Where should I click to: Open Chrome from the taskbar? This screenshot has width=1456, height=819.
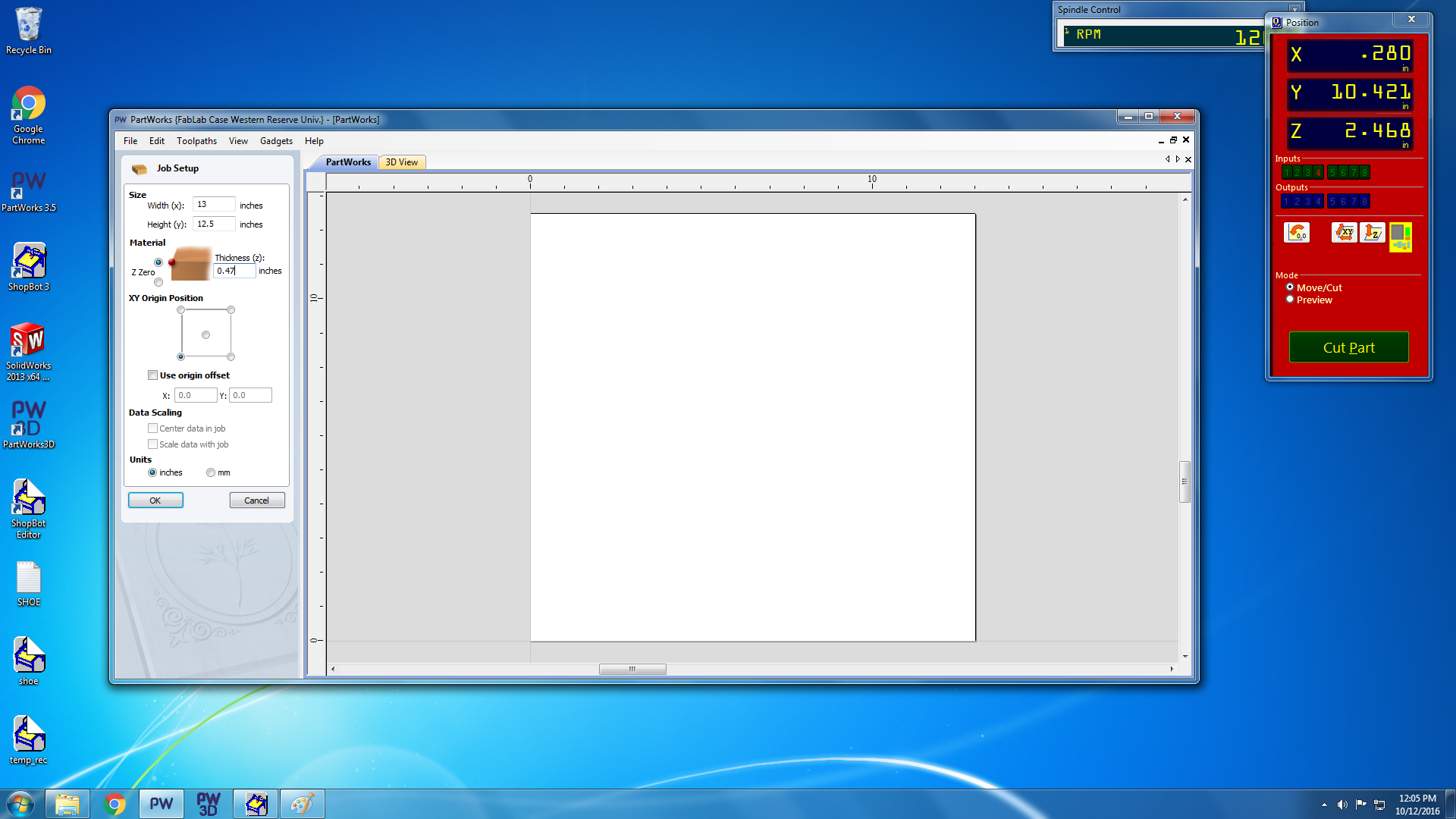pyautogui.click(x=115, y=804)
